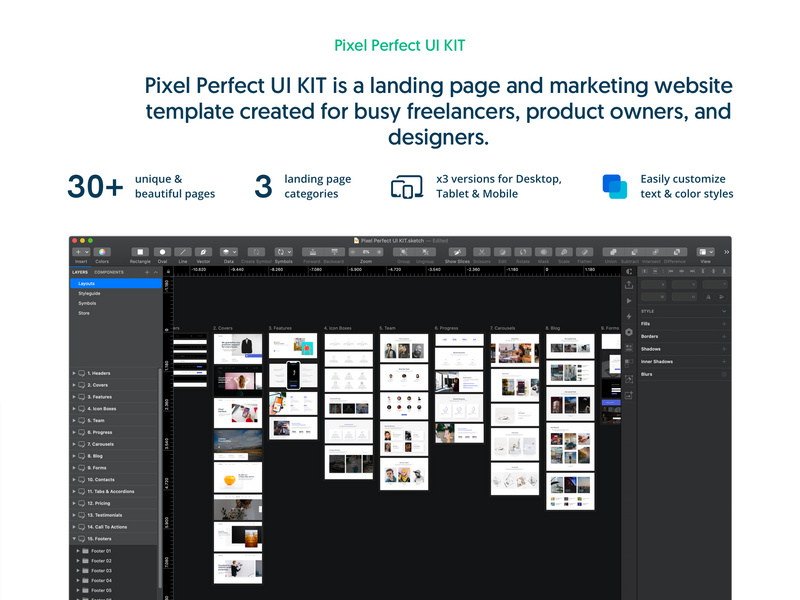Select the Scissors tool
This screenshot has height=600, width=800.
(483, 251)
